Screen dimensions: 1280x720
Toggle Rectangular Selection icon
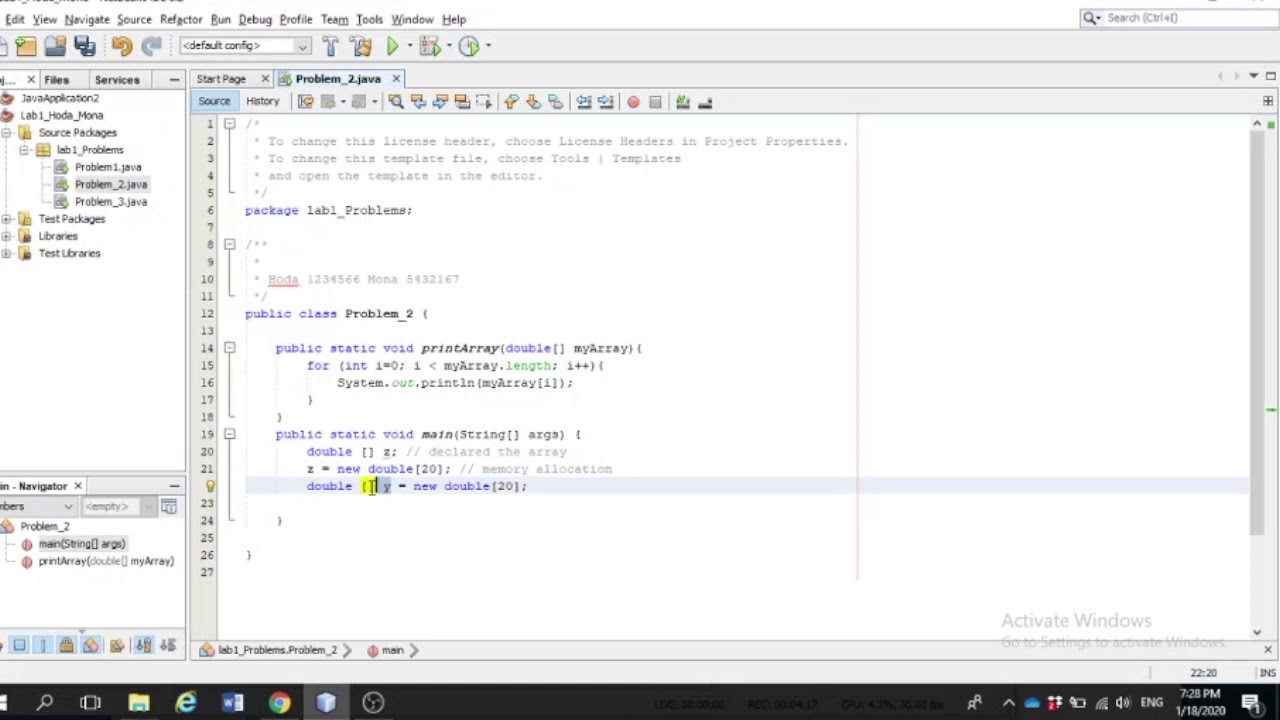[x=484, y=102]
